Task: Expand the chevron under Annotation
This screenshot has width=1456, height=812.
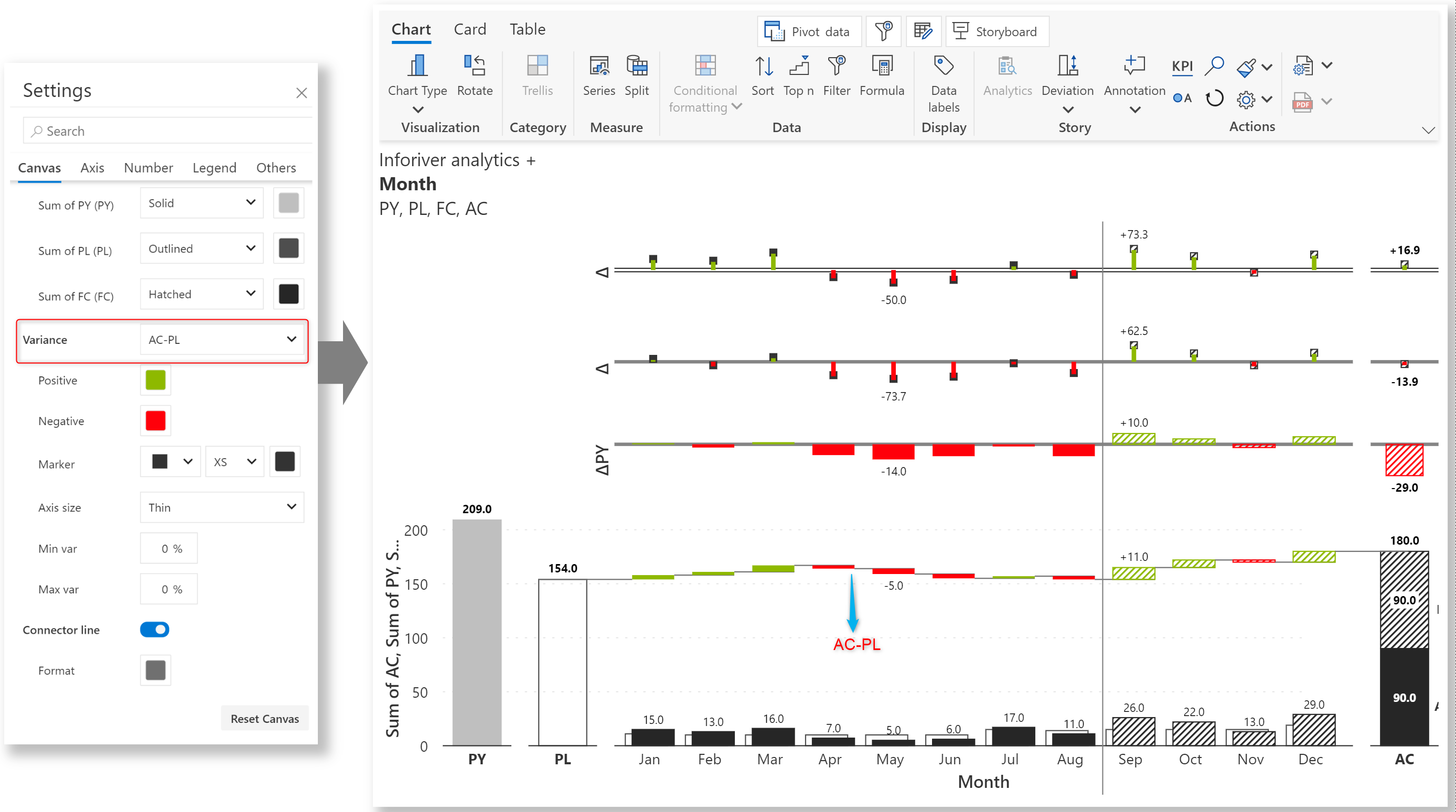Action: pos(1134,110)
